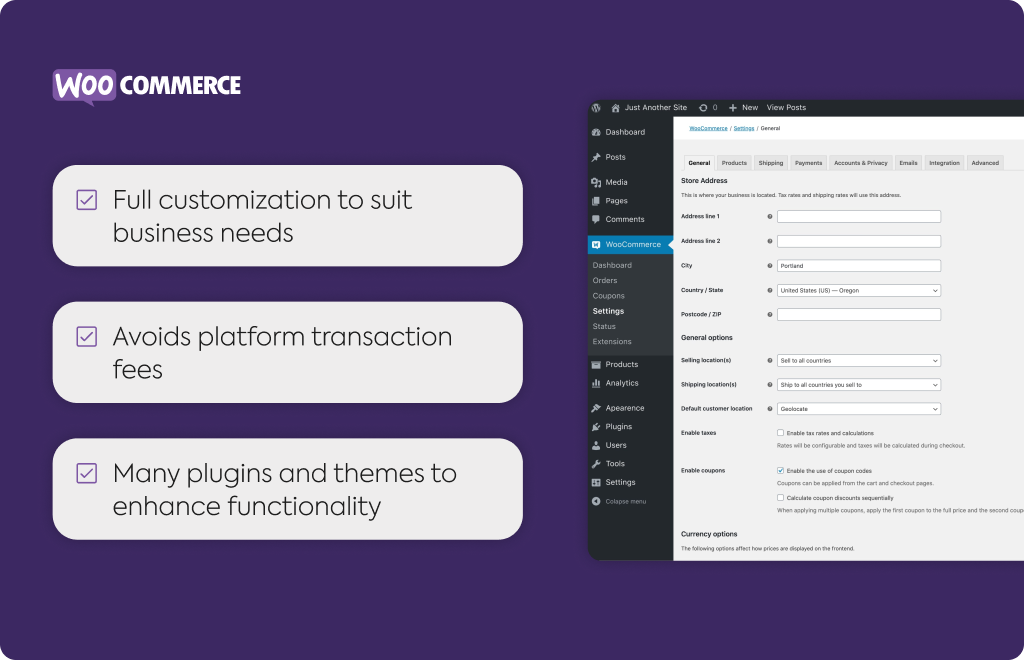Click the Dashboard gauge icon in sidebar
Screen dimensions: 1024x660
pos(596,132)
